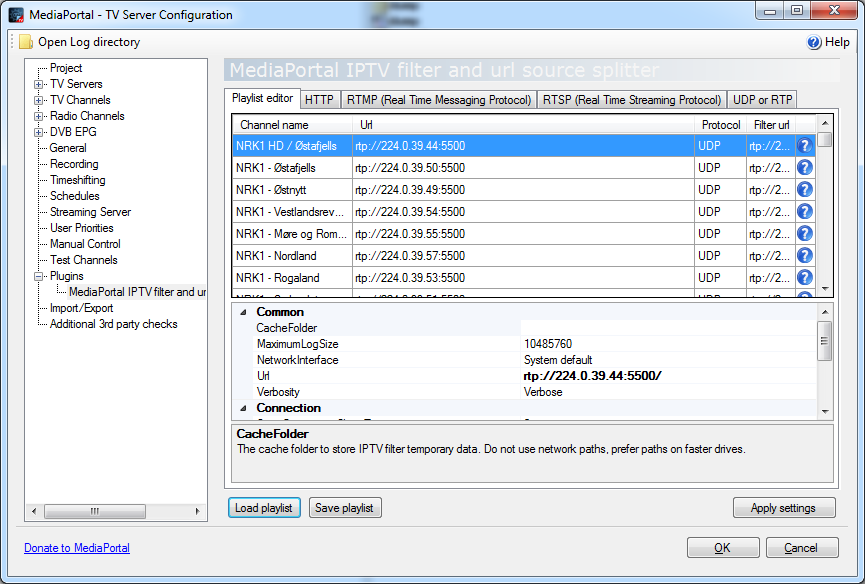The width and height of the screenshot is (865, 584).
Task: Click the Filter url column header
Action: 771,125
